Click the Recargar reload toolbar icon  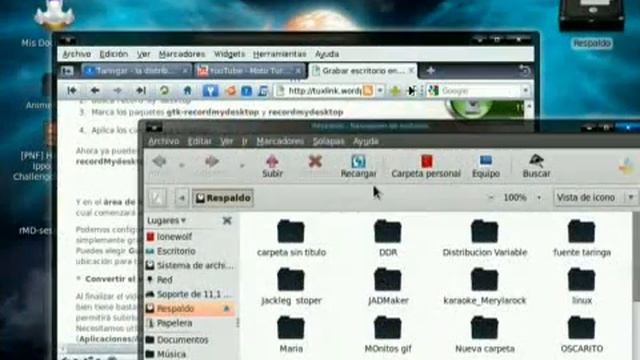point(358,166)
